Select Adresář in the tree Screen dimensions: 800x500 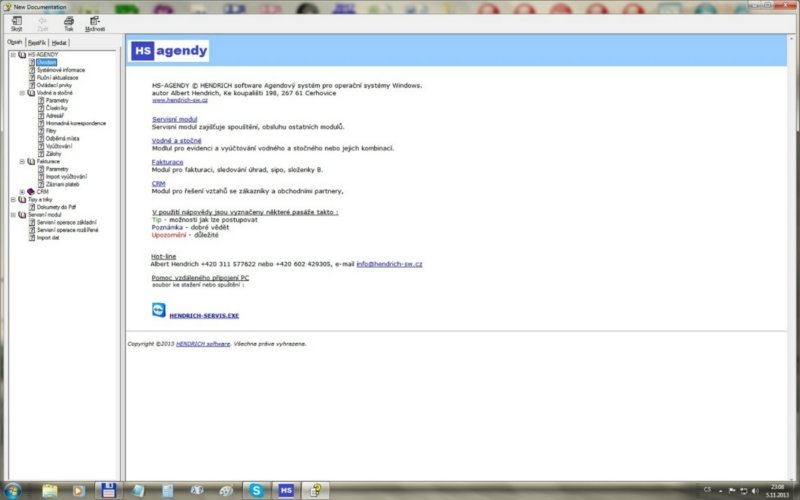pos(55,116)
